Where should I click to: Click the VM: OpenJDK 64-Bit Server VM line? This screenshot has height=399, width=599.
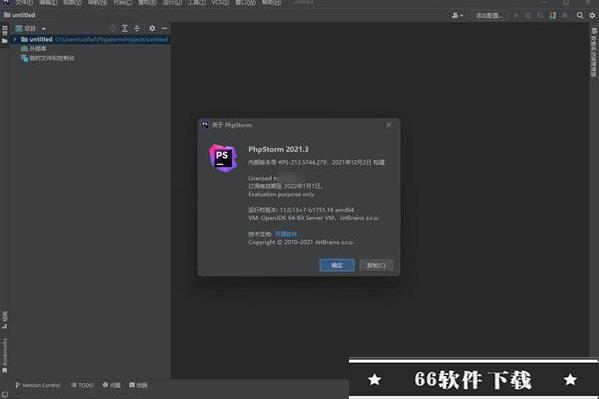pos(314,218)
